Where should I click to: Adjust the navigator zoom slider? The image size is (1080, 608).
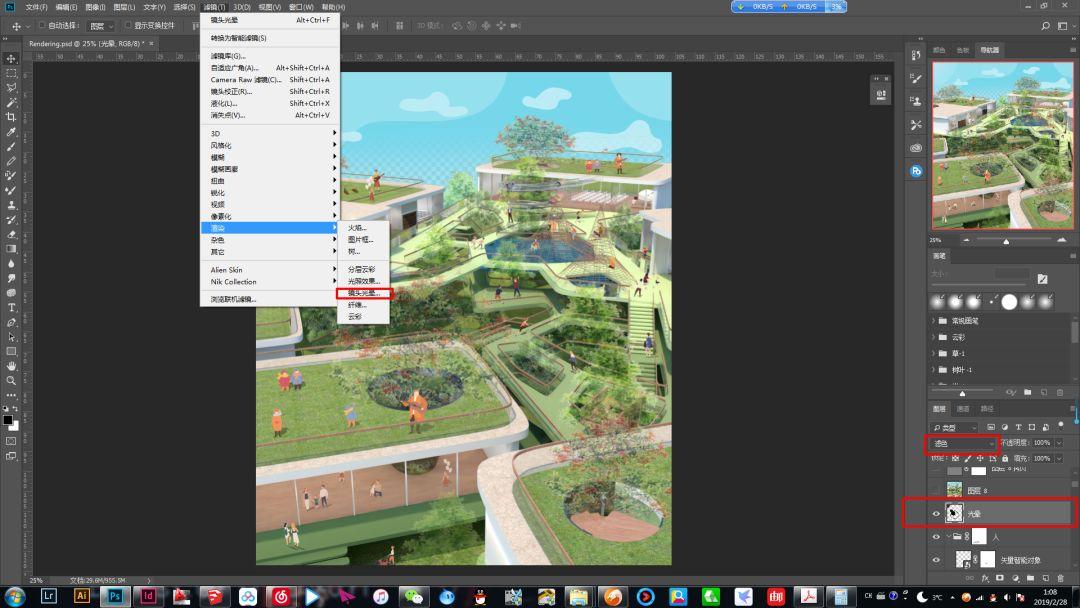[x=1006, y=241]
